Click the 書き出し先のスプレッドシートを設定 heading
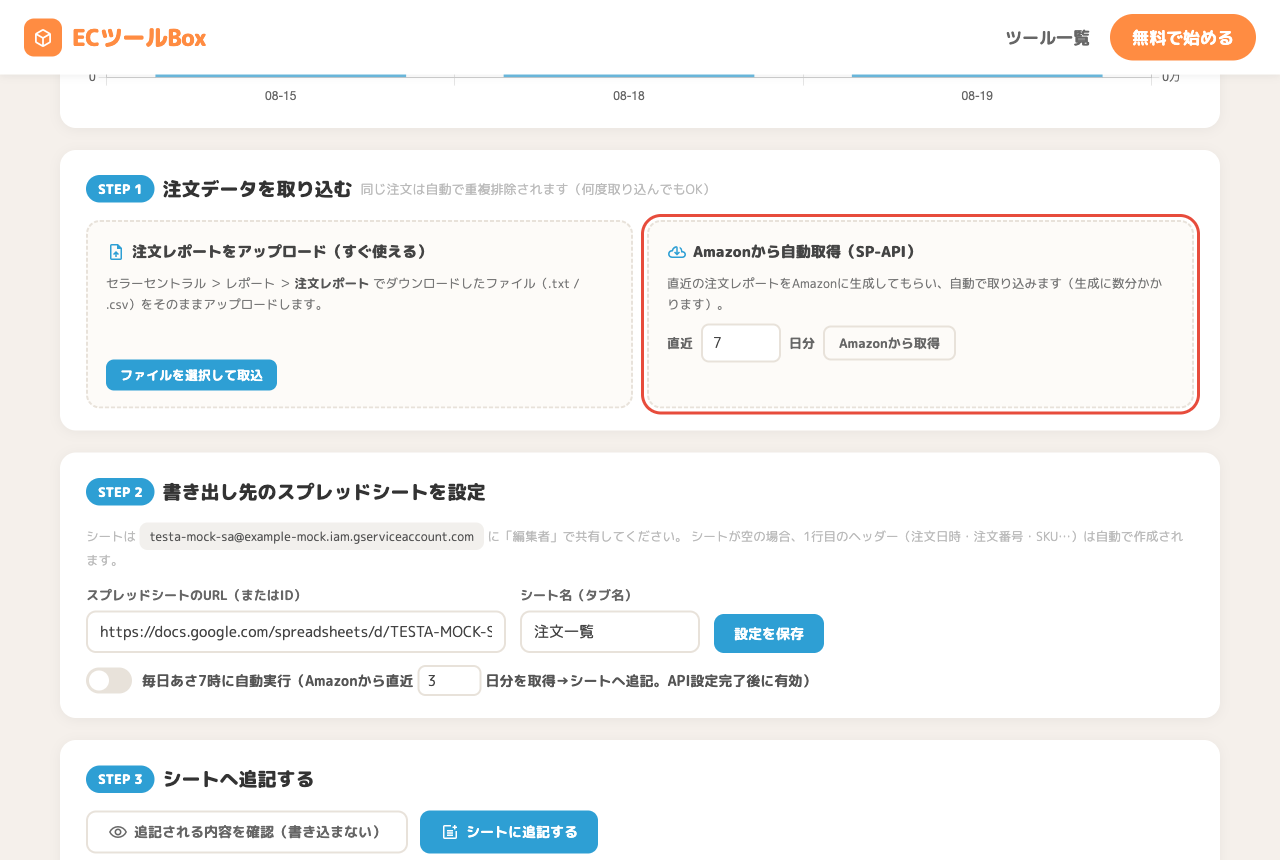The image size is (1280, 860). tap(324, 492)
